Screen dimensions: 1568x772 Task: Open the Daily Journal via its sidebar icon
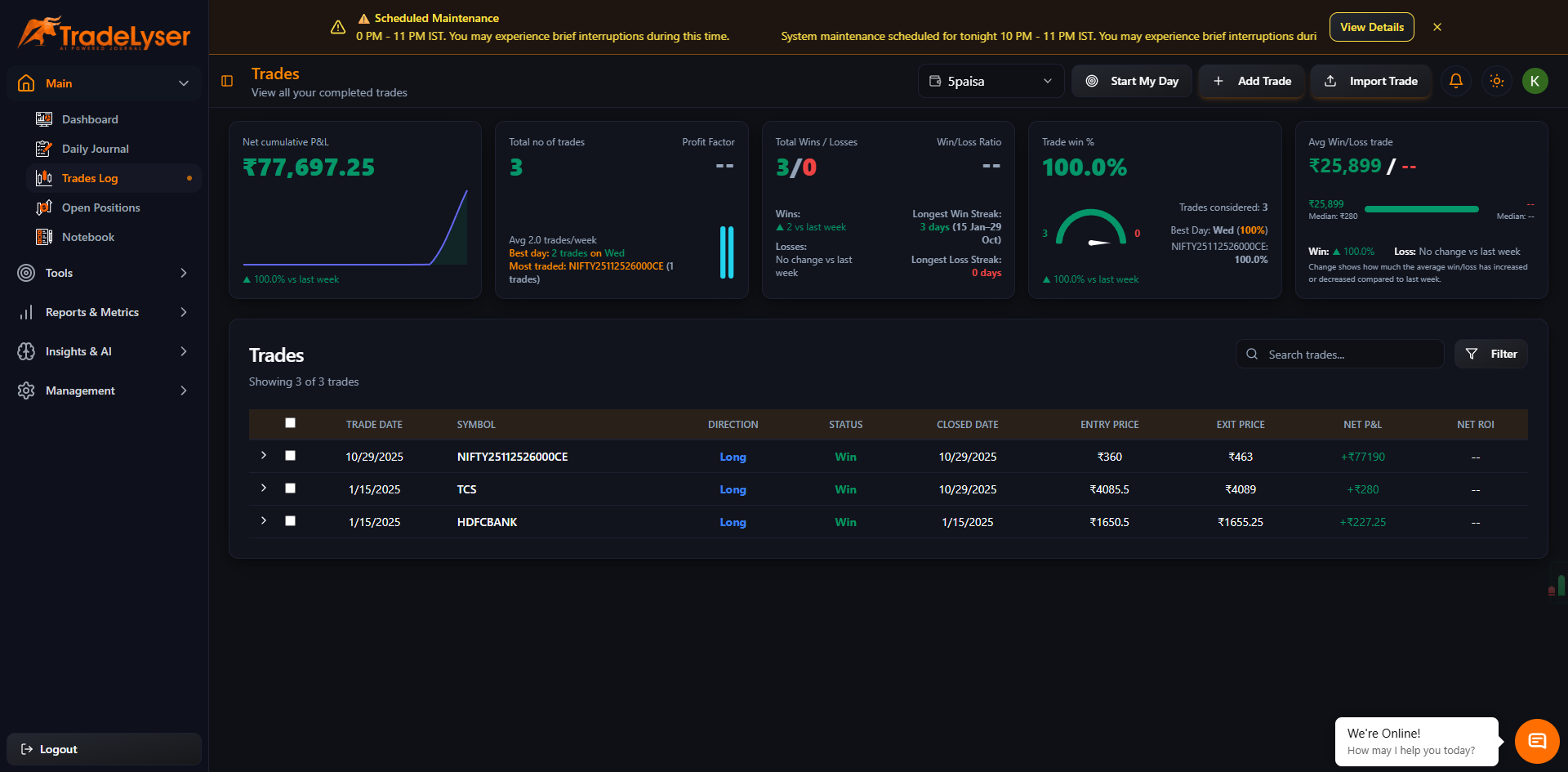(42, 149)
